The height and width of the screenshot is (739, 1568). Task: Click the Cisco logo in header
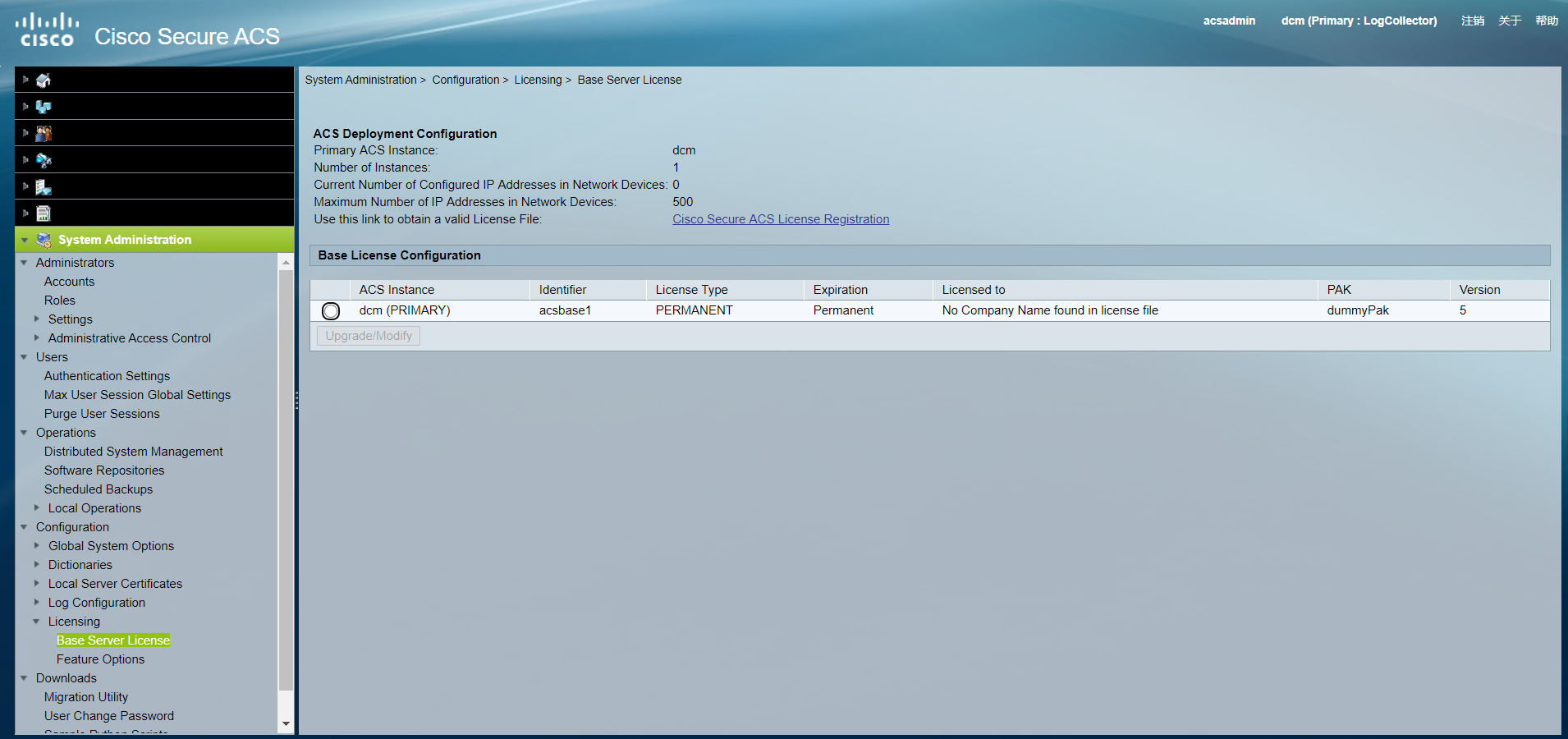tap(47, 30)
